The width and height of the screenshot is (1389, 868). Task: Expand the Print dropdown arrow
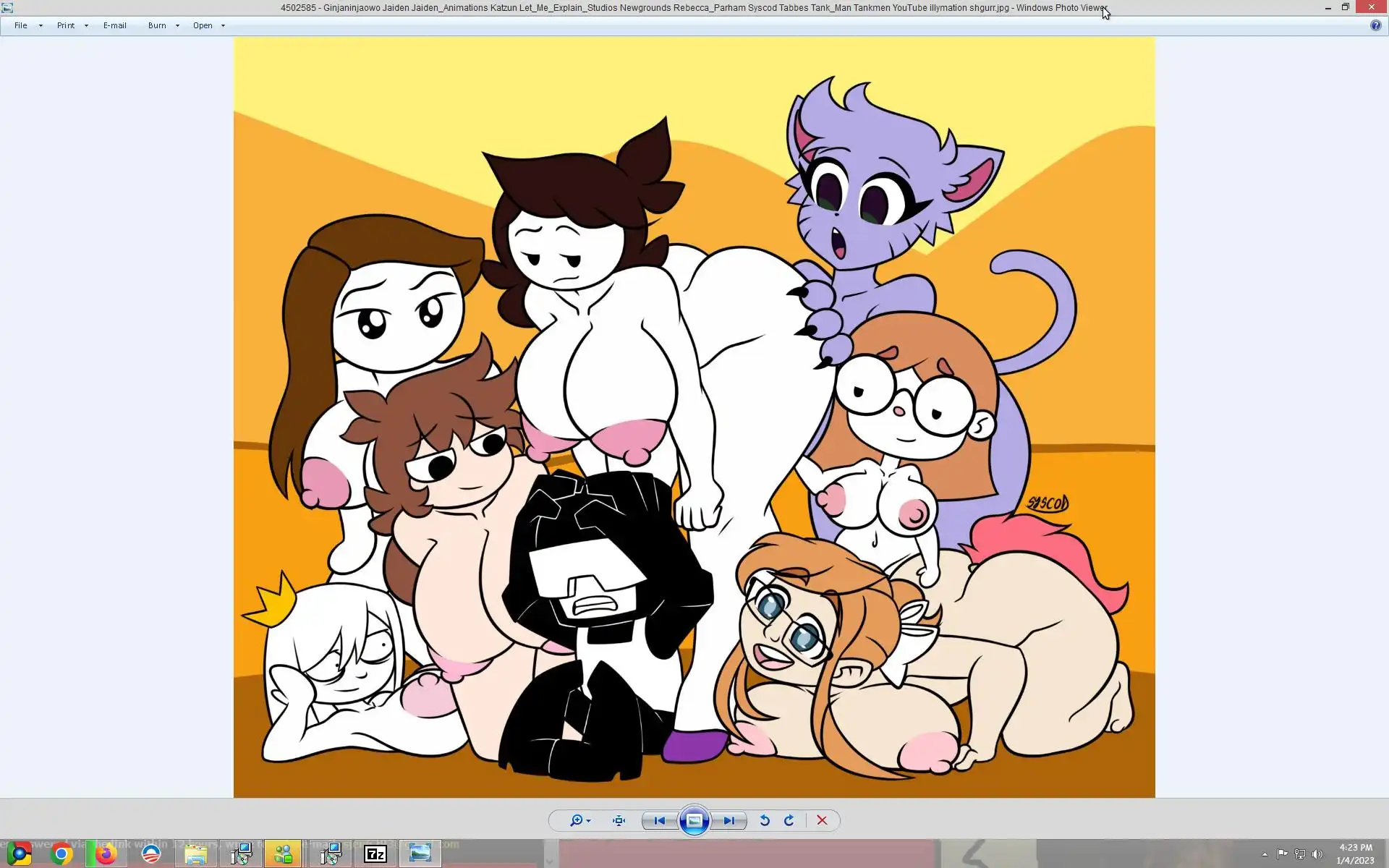[86, 25]
